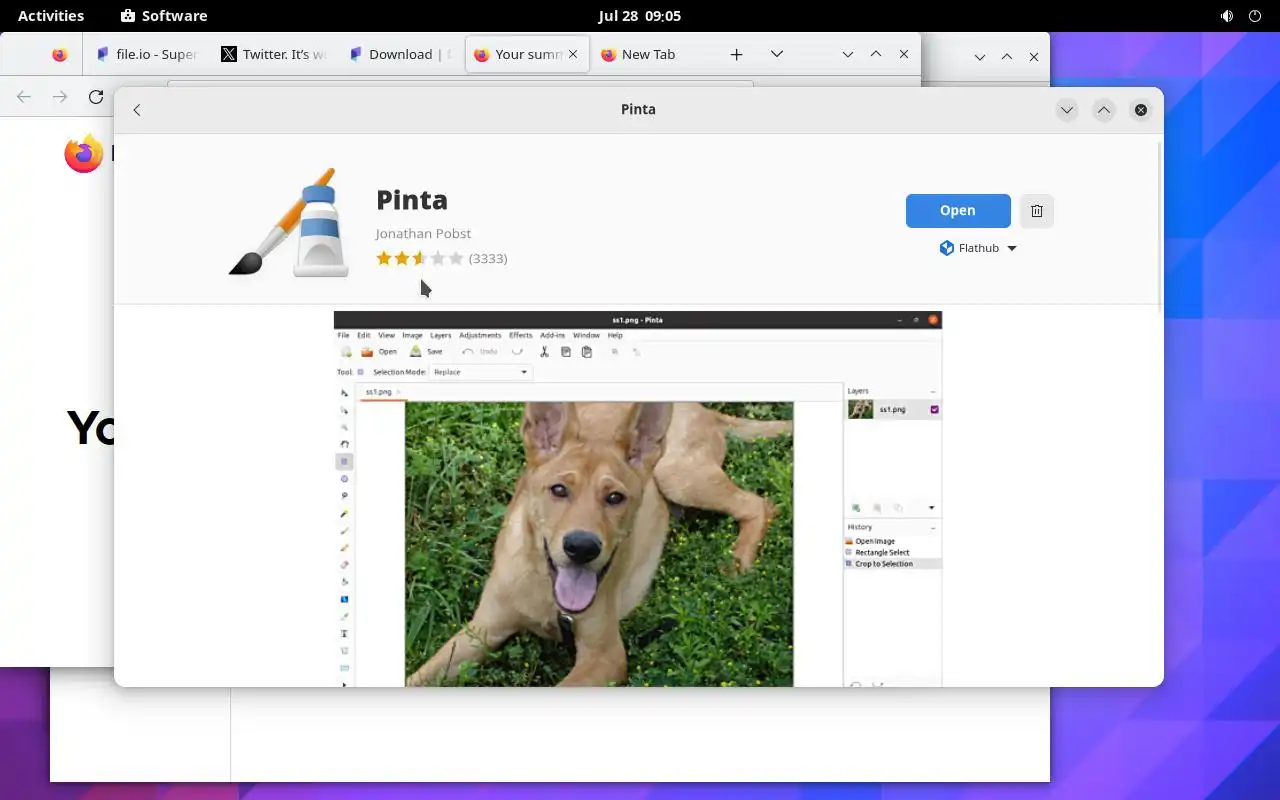Click the Pinta app name heading

[412, 200]
